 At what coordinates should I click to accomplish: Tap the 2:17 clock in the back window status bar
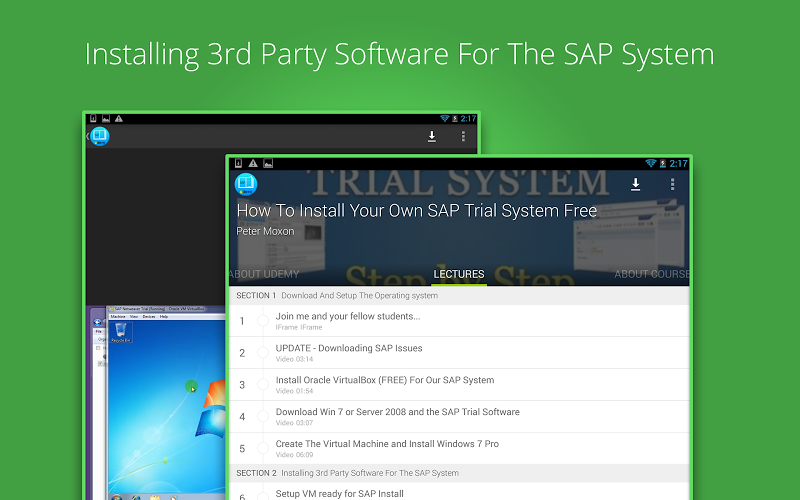[468, 119]
